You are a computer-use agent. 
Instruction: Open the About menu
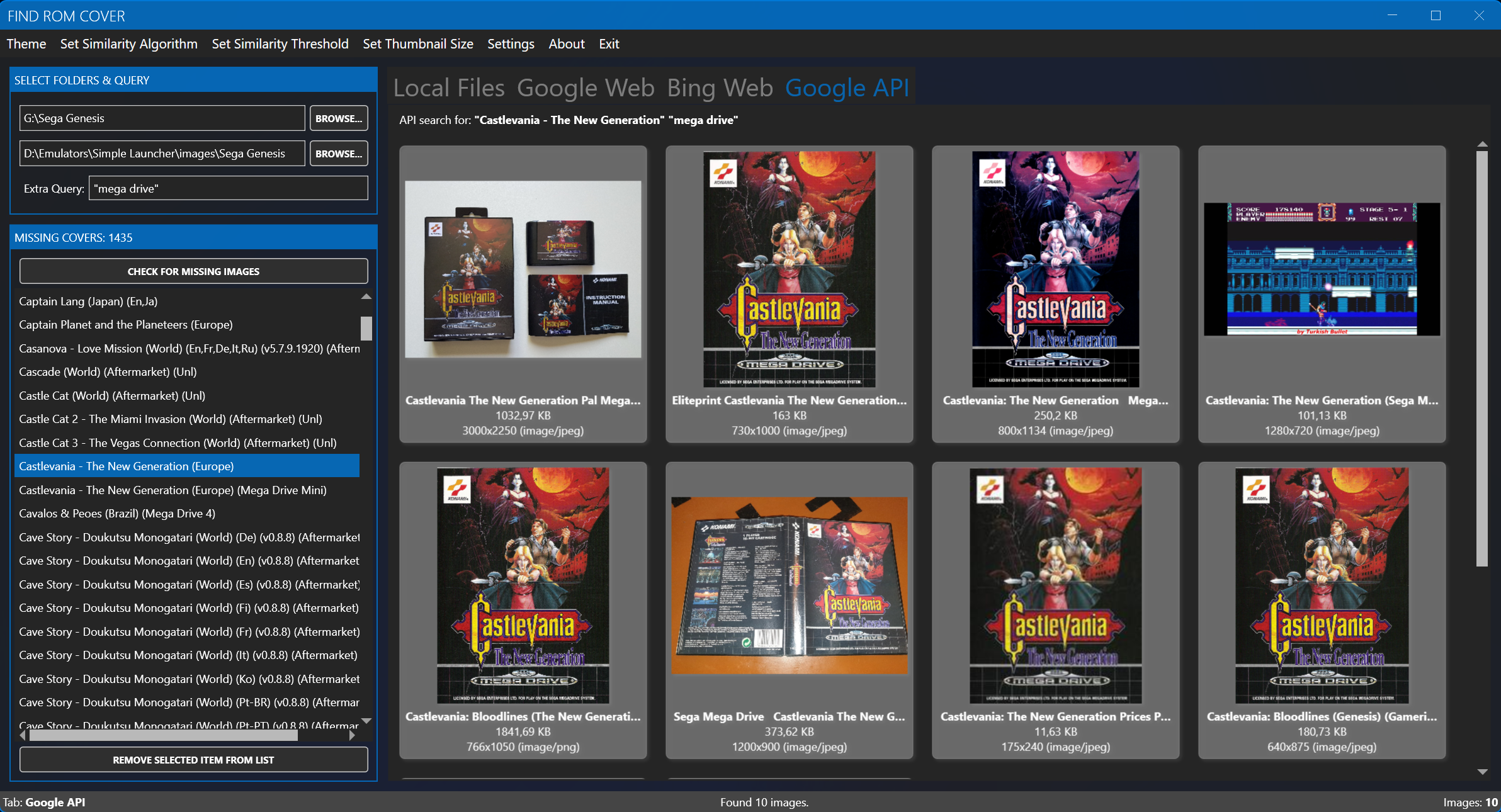pyautogui.click(x=567, y=44)
